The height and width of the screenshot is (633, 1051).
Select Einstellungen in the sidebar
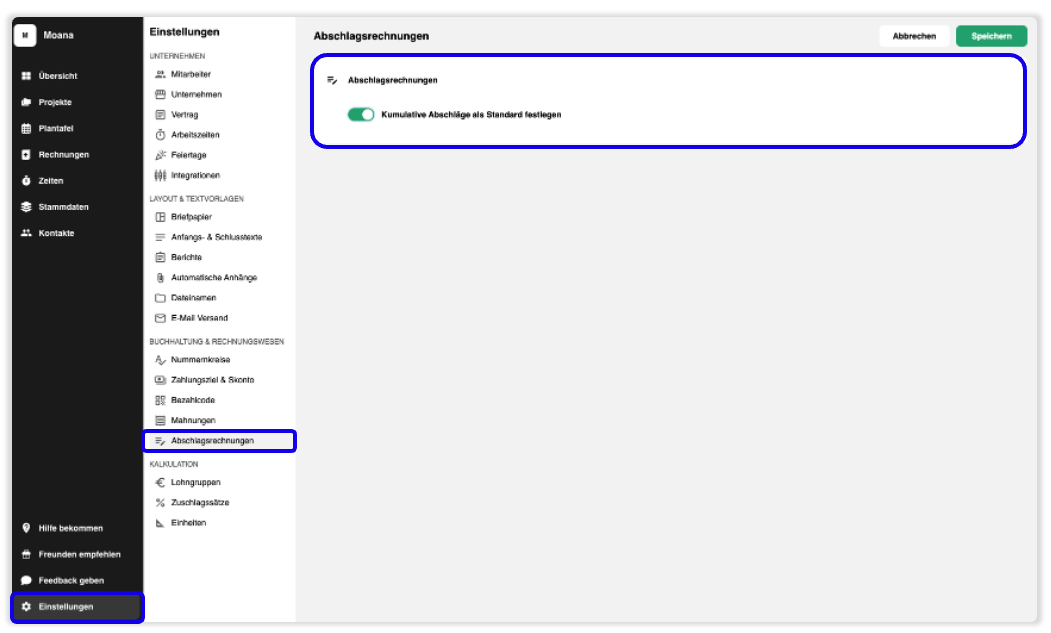click(76, 606)
